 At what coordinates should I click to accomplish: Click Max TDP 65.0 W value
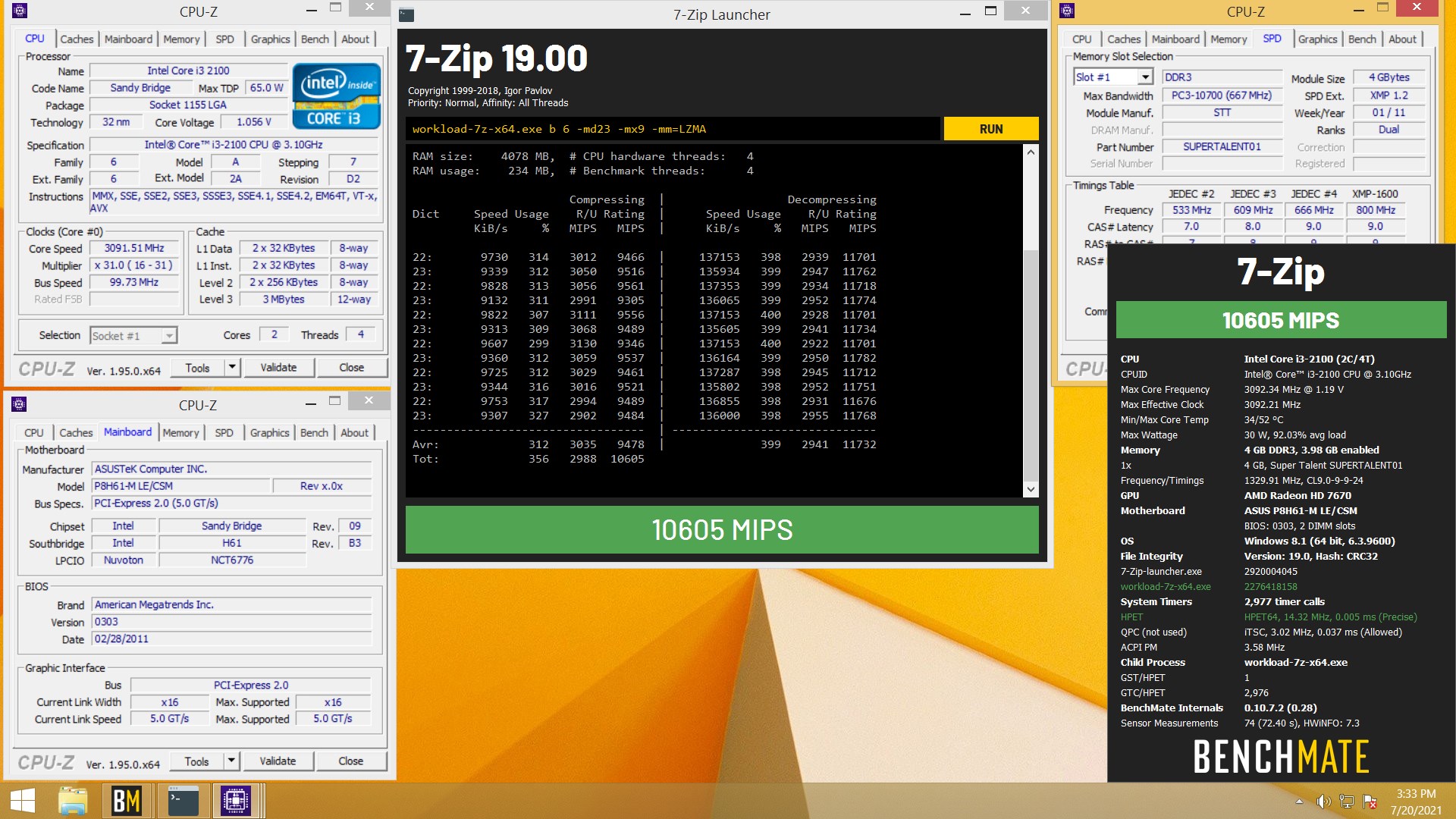[266, 88]
